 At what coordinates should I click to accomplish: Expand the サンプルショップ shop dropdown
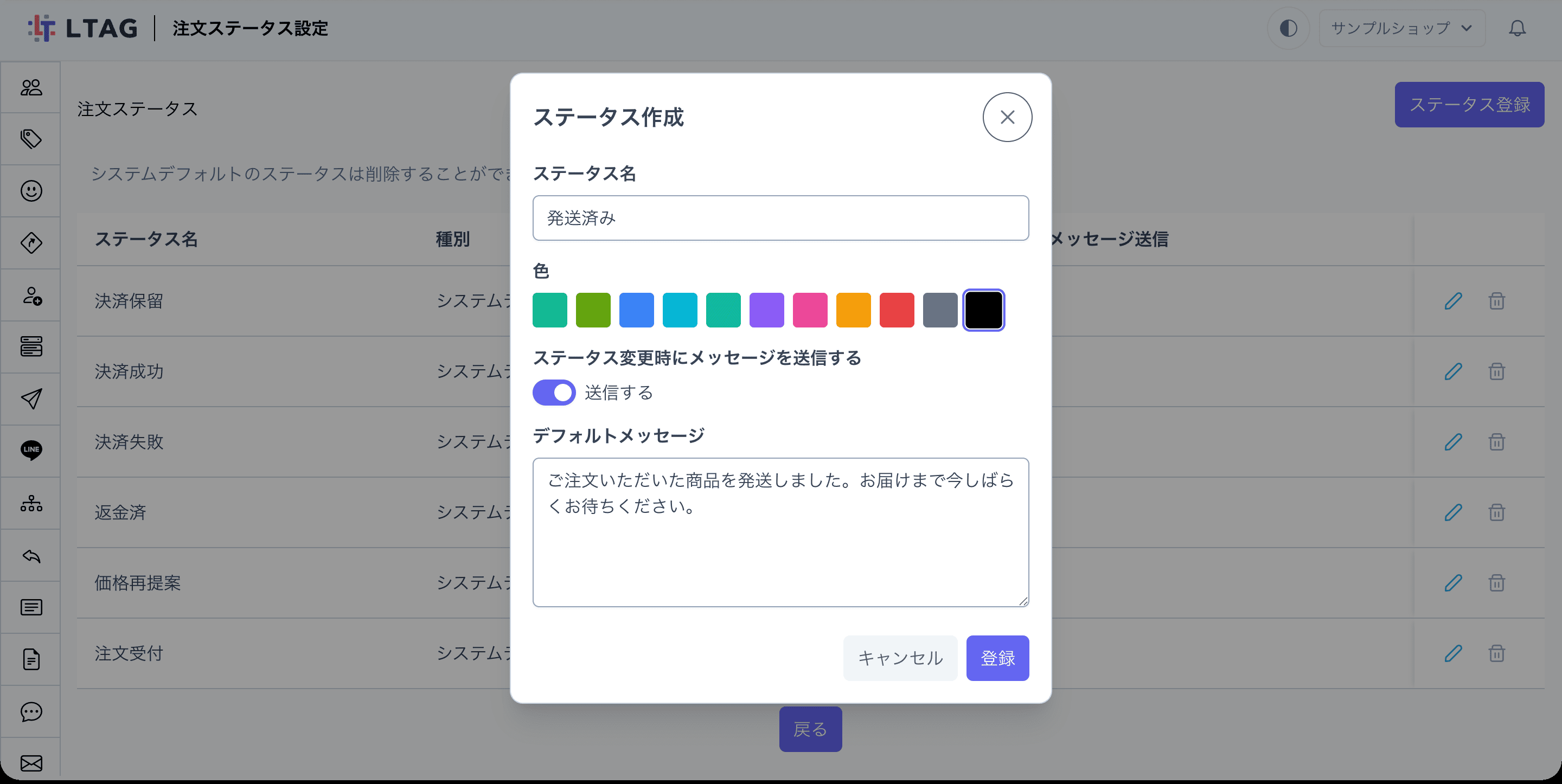point(1402,28)
